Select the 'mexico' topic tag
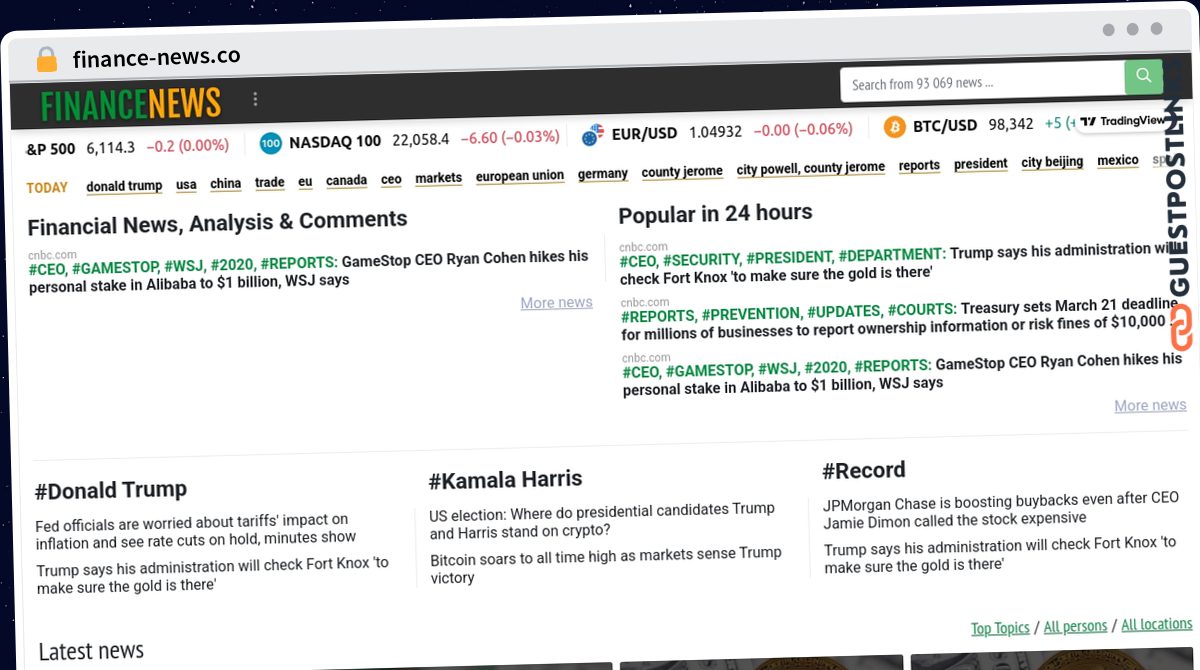The width and height of the screenshot is (1200, 670). (1118, 161)
